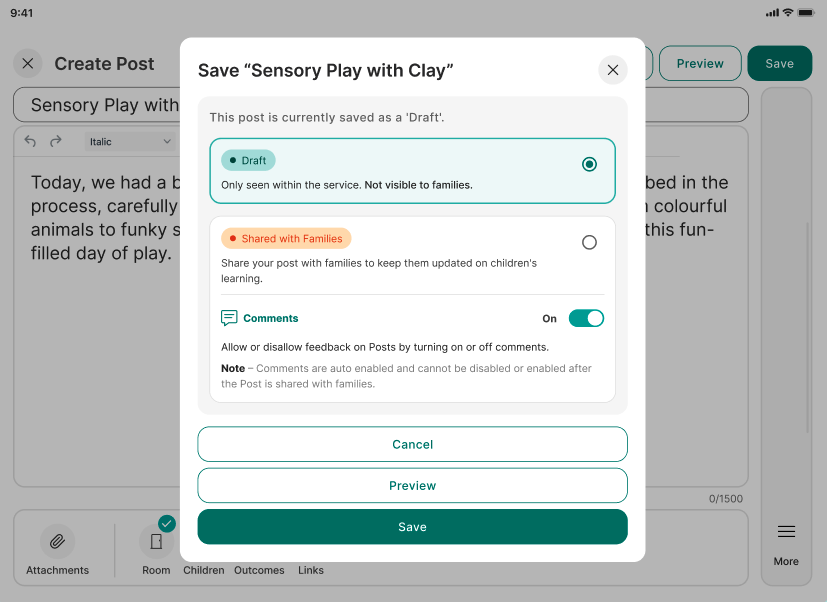Open the Children section
Image resolution: width=827 pixels, height=602 pixels.
click(x=204, y=570)
